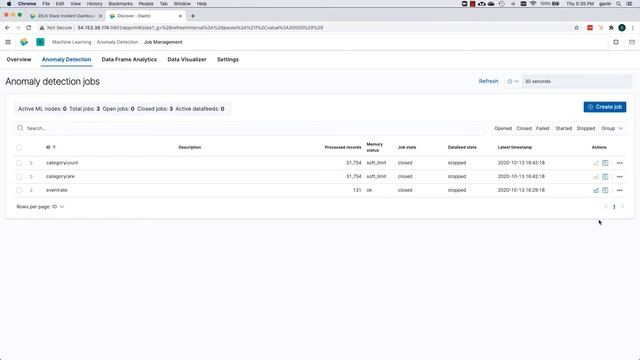Viewport: 640px width, 360px height.
Task: Open the Kibana help icon in header
Action: [x=616, y=42]
